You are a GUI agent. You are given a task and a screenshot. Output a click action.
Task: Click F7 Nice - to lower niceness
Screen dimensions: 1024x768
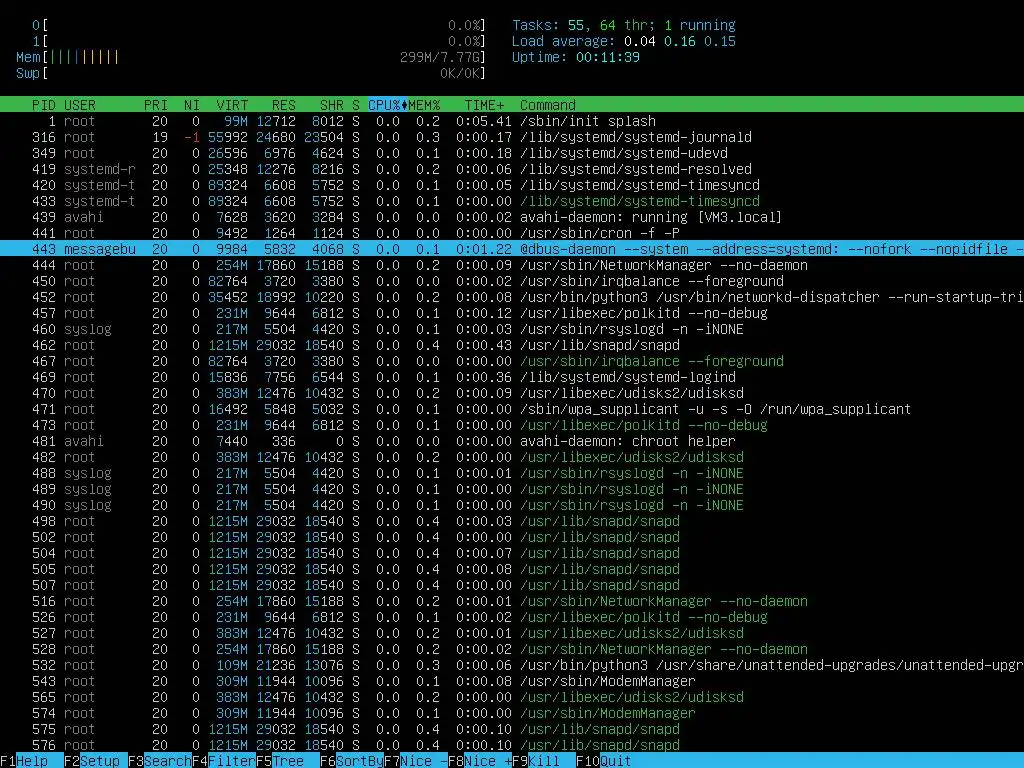click(416, 761)
